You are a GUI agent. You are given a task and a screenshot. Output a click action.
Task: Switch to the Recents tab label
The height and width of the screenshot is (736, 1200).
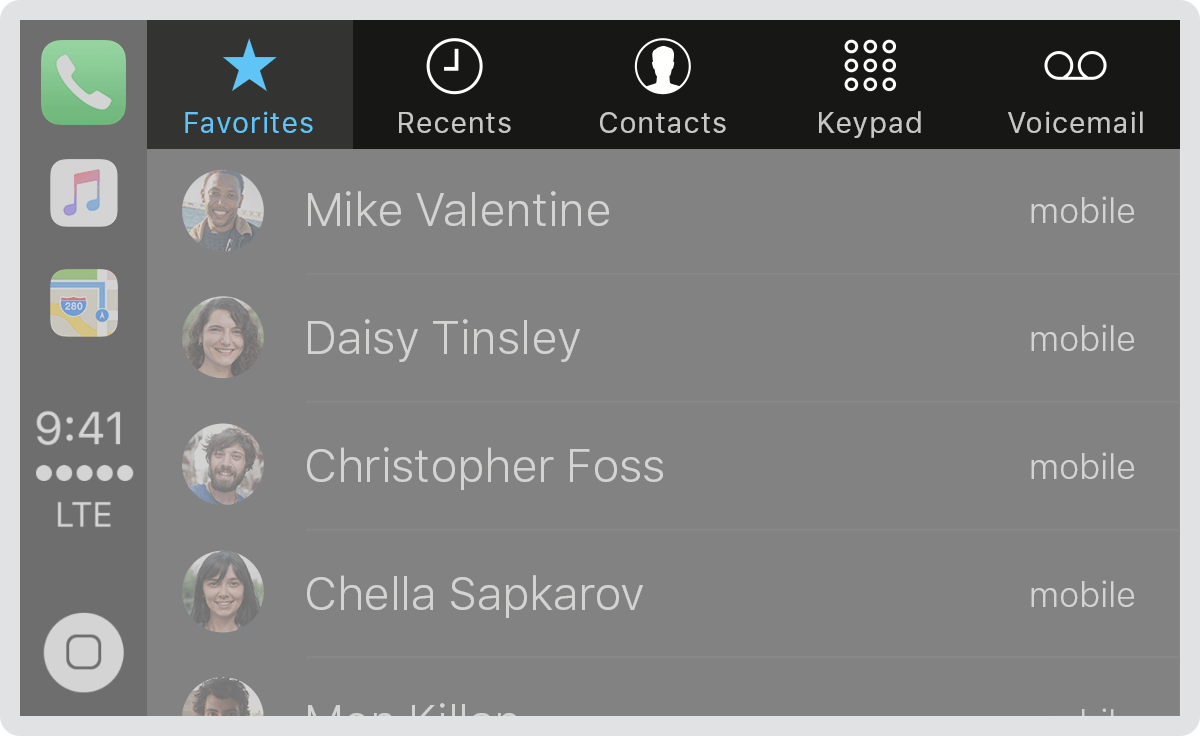pyautogui.click(x=454, y=123)
